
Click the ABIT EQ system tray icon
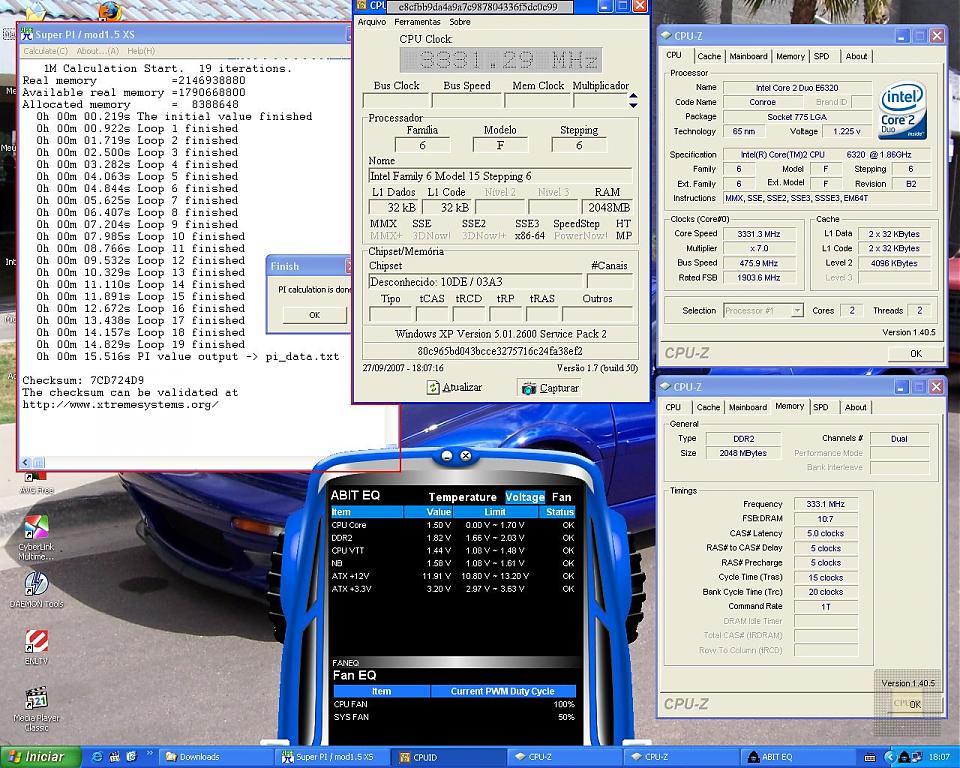tap(904, 758)
